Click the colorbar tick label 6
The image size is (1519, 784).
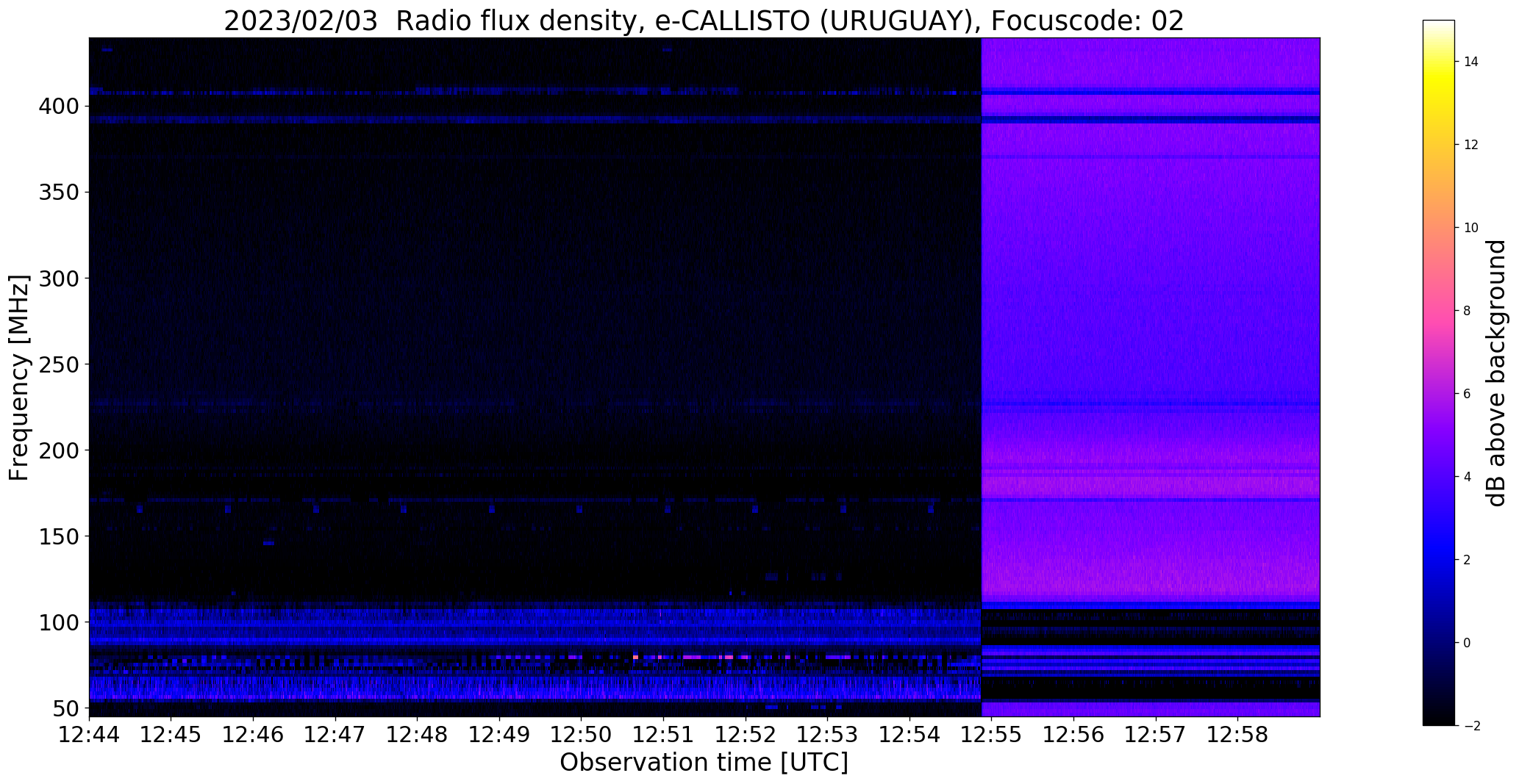tap(1468, 394)
